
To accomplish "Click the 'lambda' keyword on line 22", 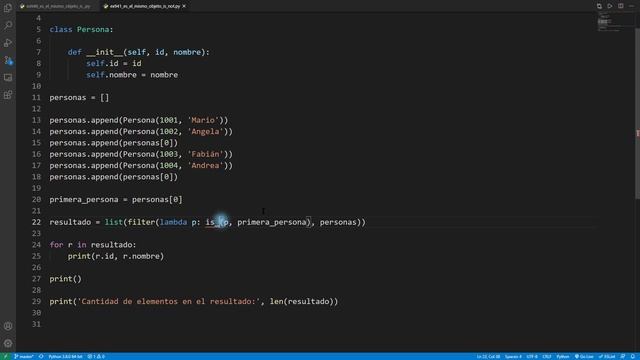I will coord(173,222).
